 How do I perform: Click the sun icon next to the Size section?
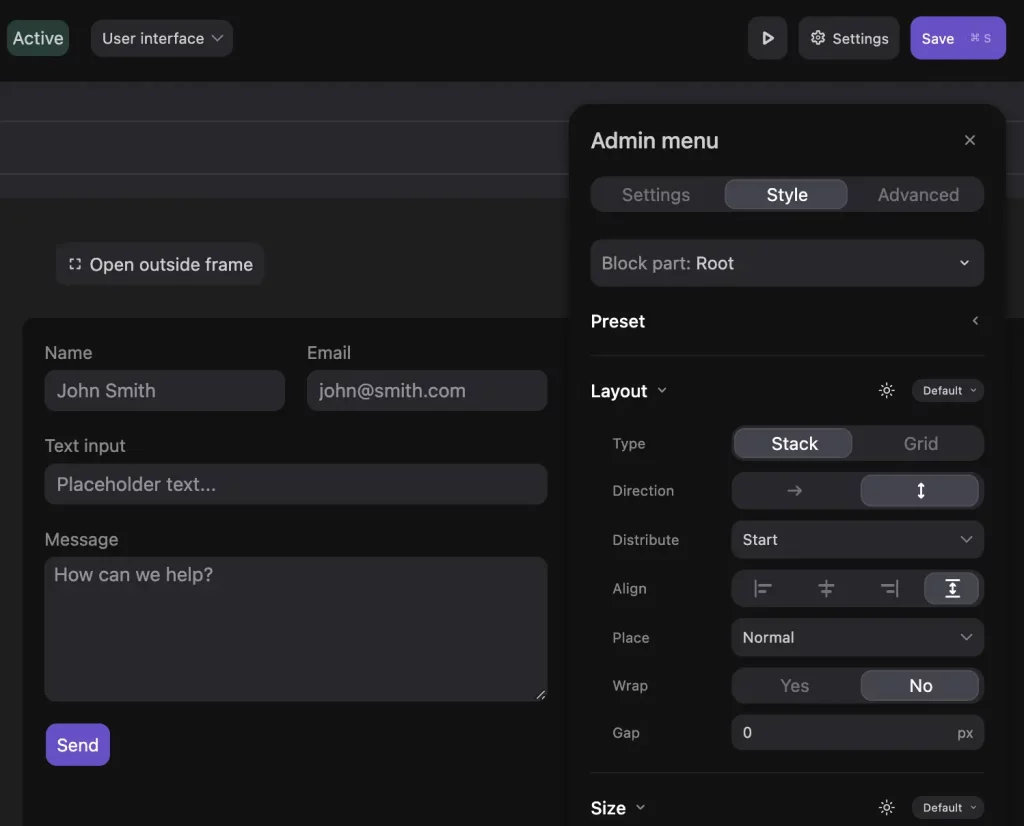tap(886, 807)
